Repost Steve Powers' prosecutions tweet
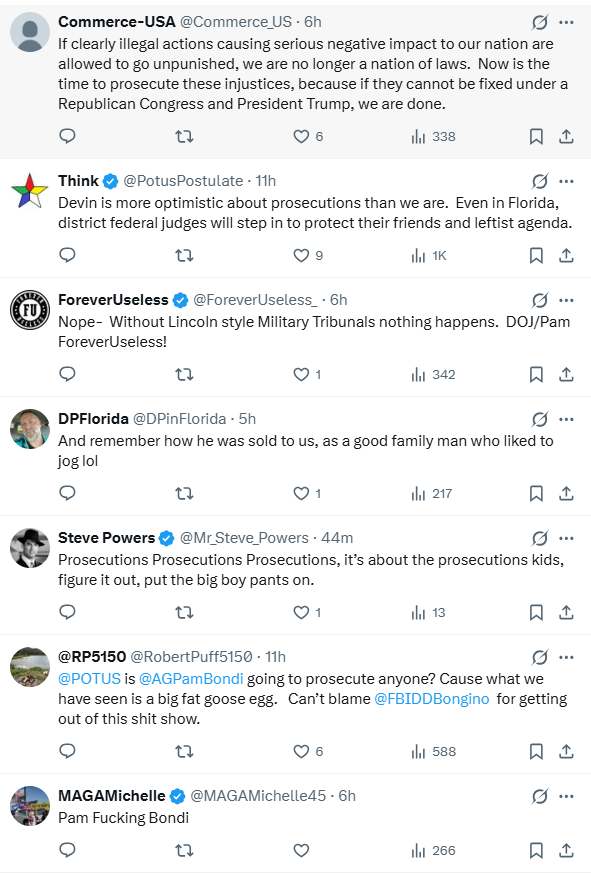Viewport: 591px width, 874px height. [184, 612]
